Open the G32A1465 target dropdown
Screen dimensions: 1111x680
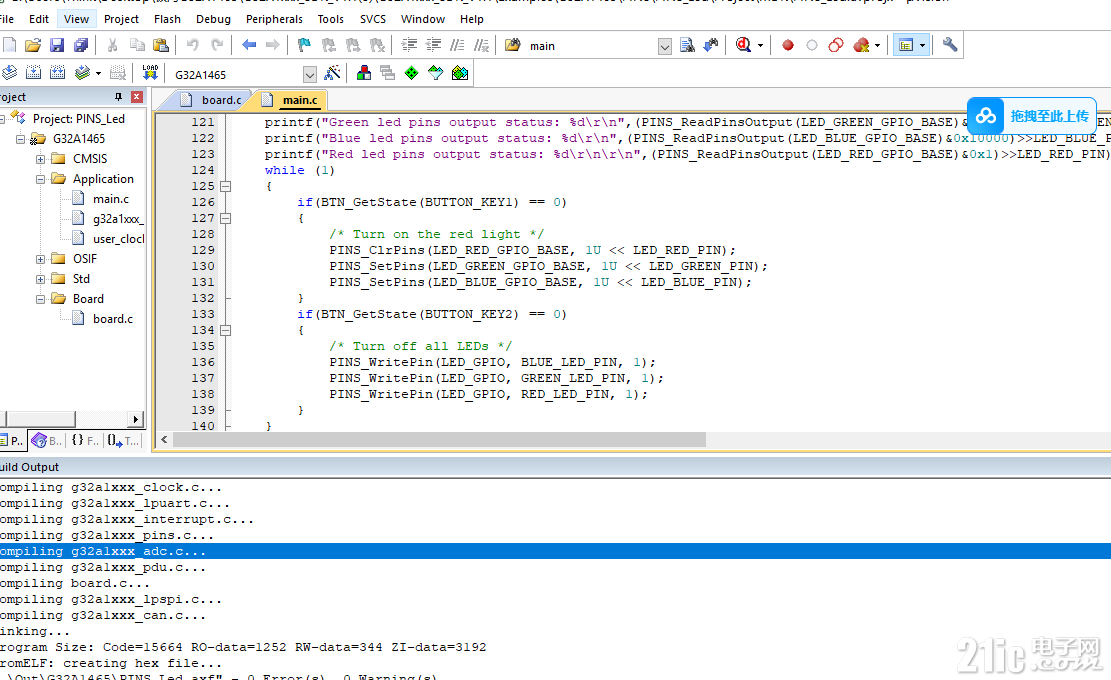click(310, 74)
